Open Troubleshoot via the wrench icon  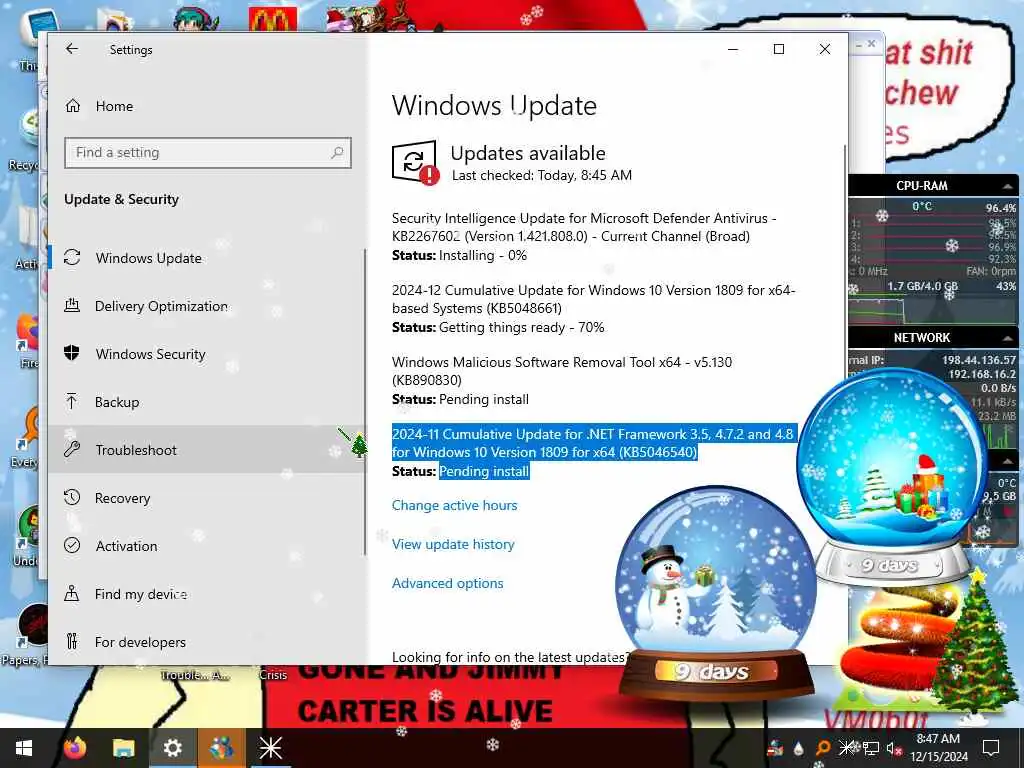pyautogui.click(x=72, y=449)
